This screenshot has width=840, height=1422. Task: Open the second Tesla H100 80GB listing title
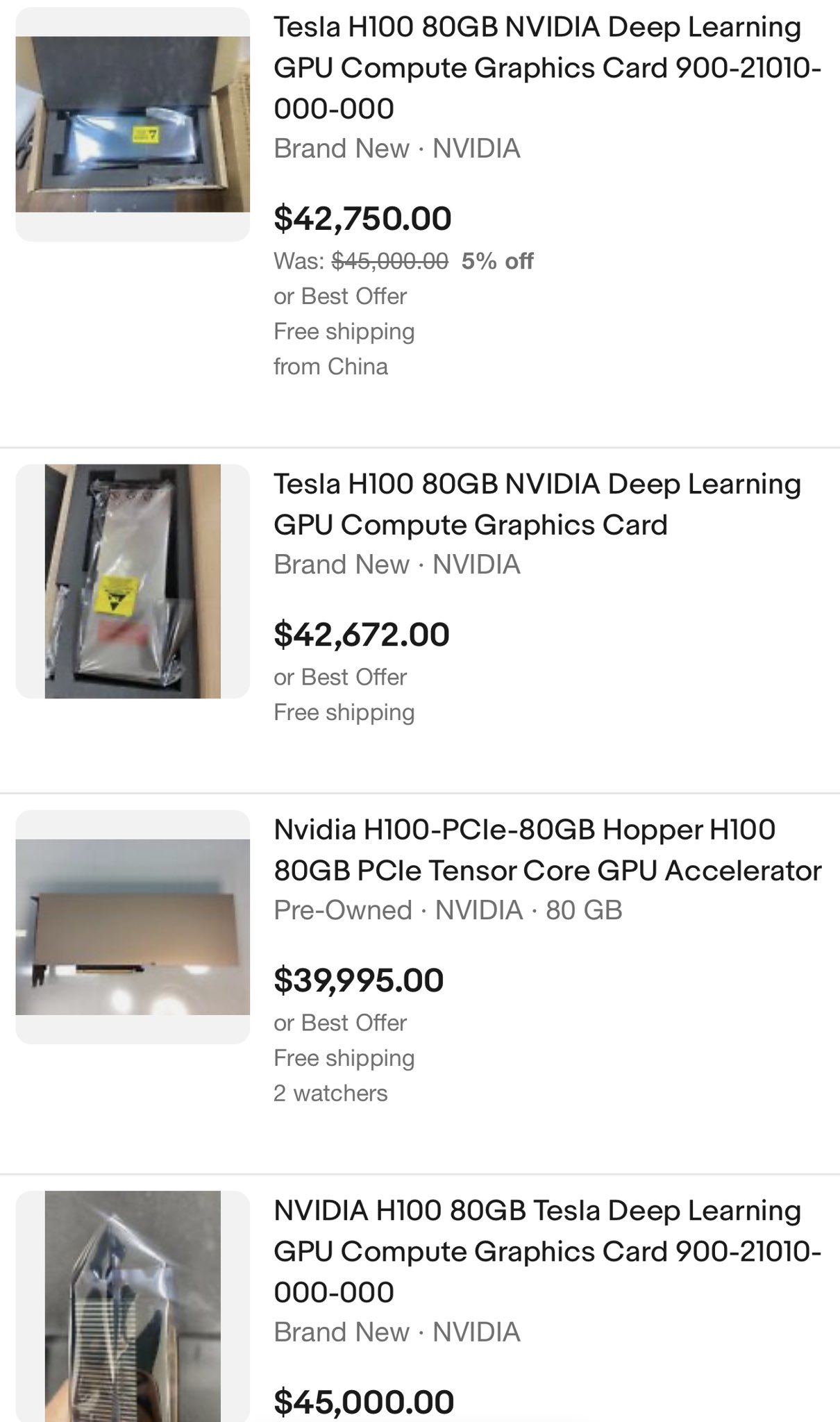[537, 504]
